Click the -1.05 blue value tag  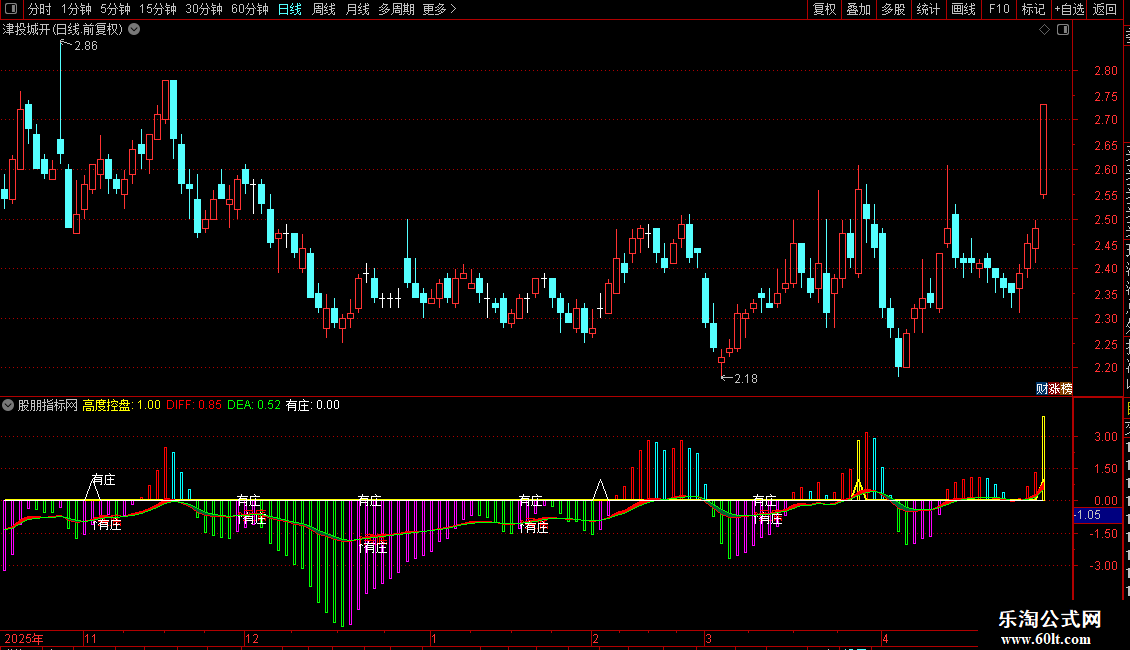point(1098,515)
